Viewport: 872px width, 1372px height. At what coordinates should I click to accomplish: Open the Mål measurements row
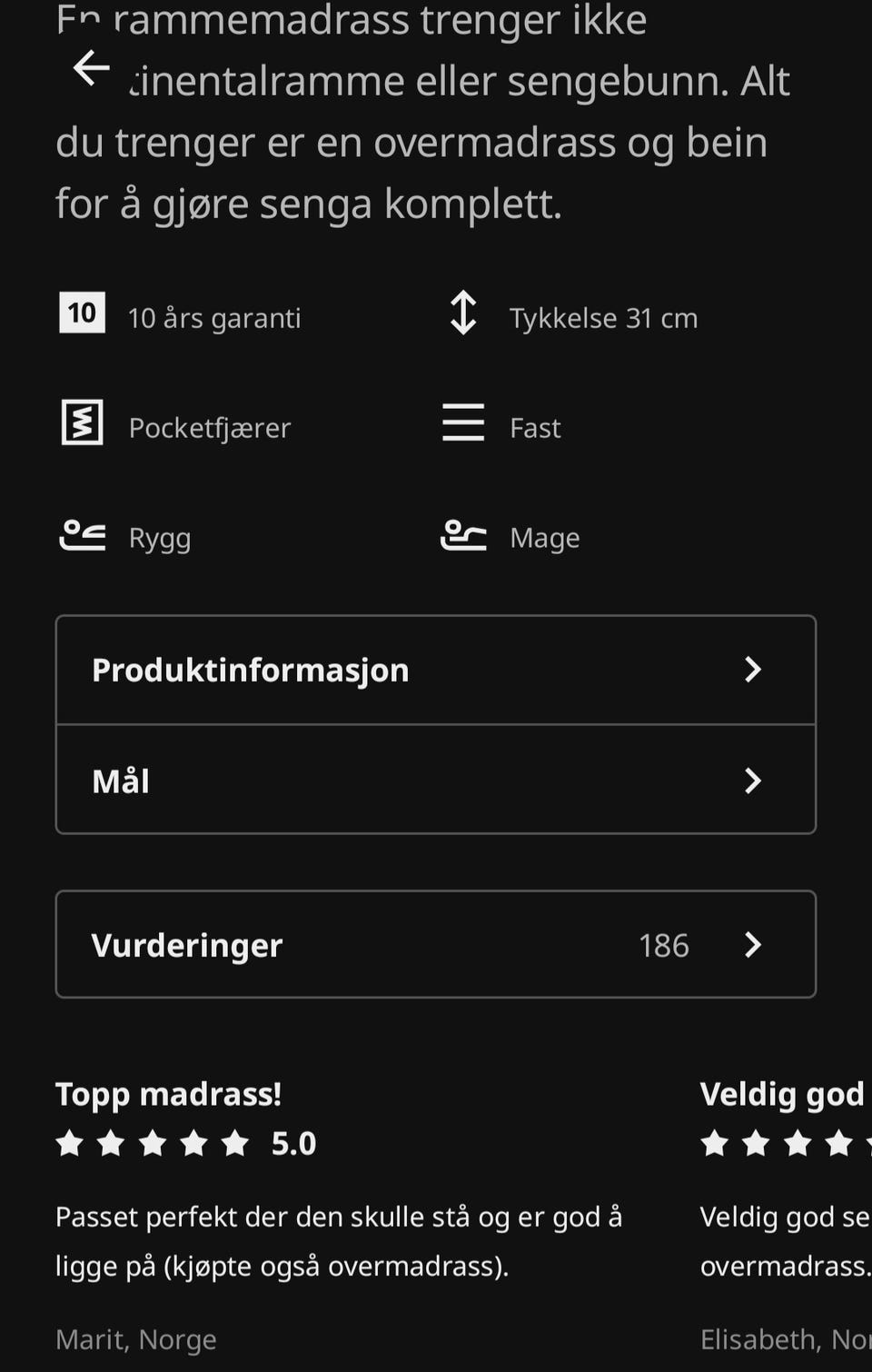[436, 780]
